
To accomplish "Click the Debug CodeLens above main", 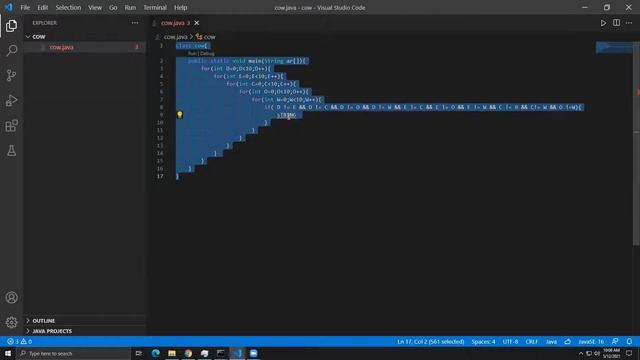I will pyautogui.click(x=207, y=53).
